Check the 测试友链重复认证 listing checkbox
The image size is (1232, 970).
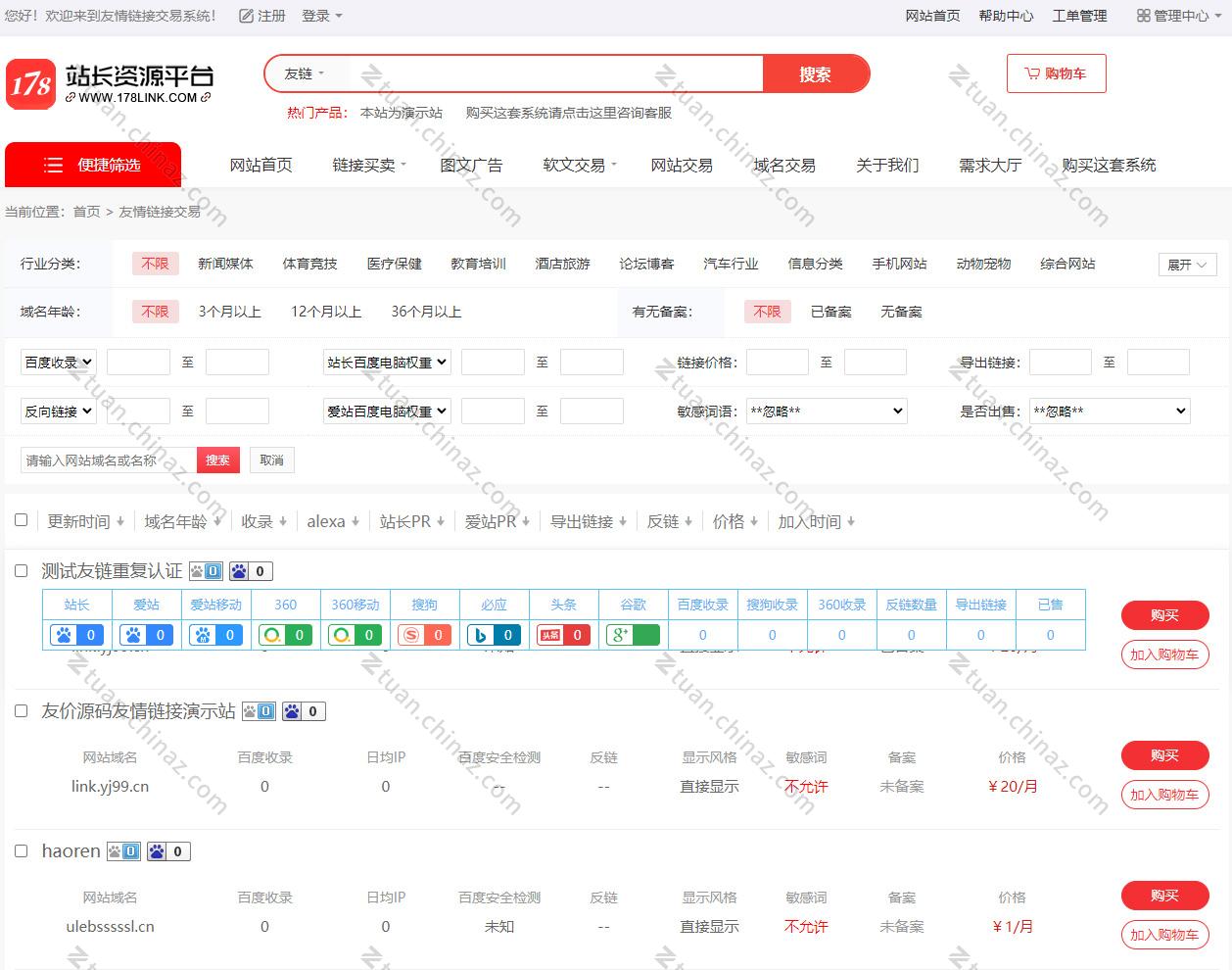pos(21,570)
